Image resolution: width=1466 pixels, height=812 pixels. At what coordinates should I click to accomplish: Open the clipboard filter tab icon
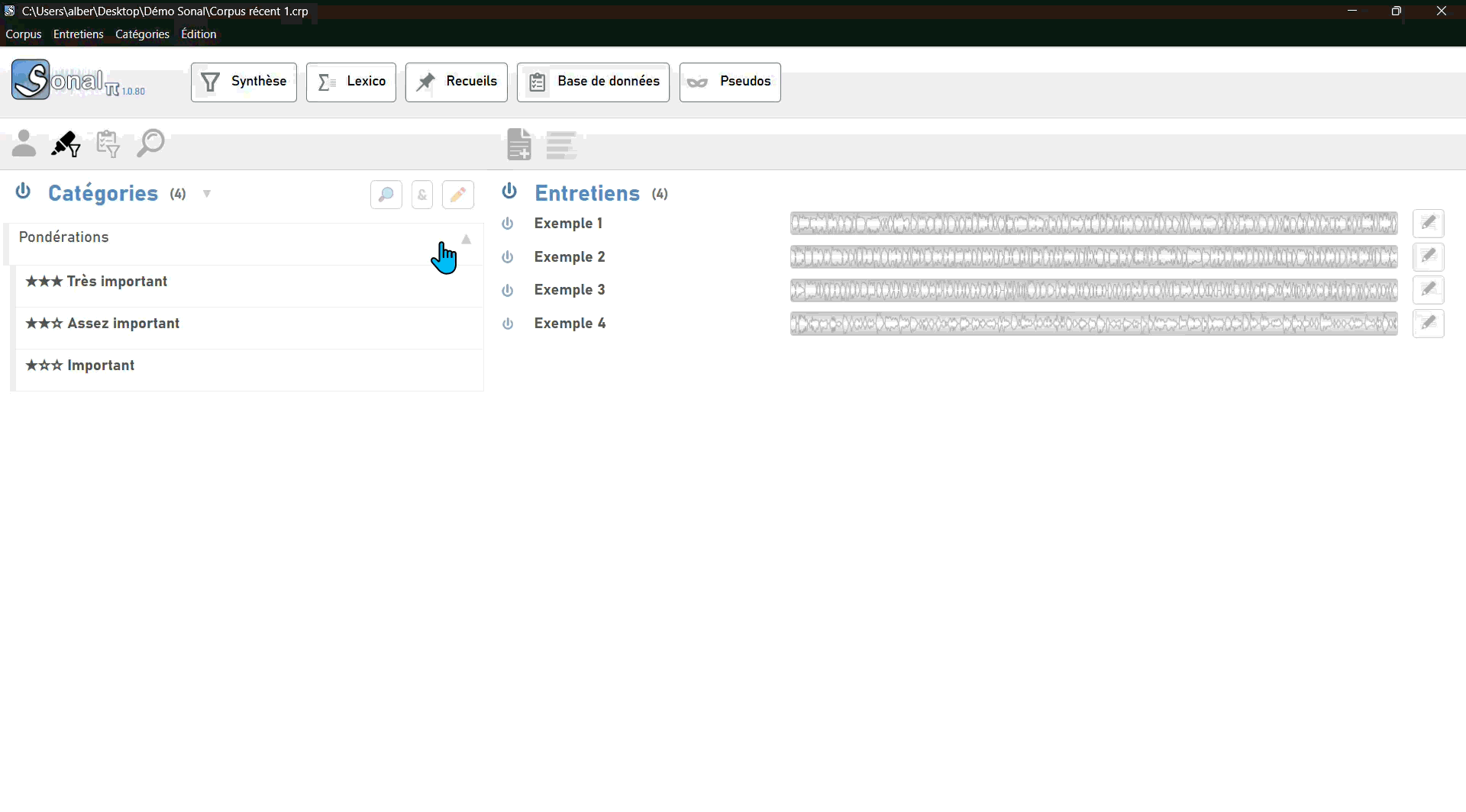(108, 143)
